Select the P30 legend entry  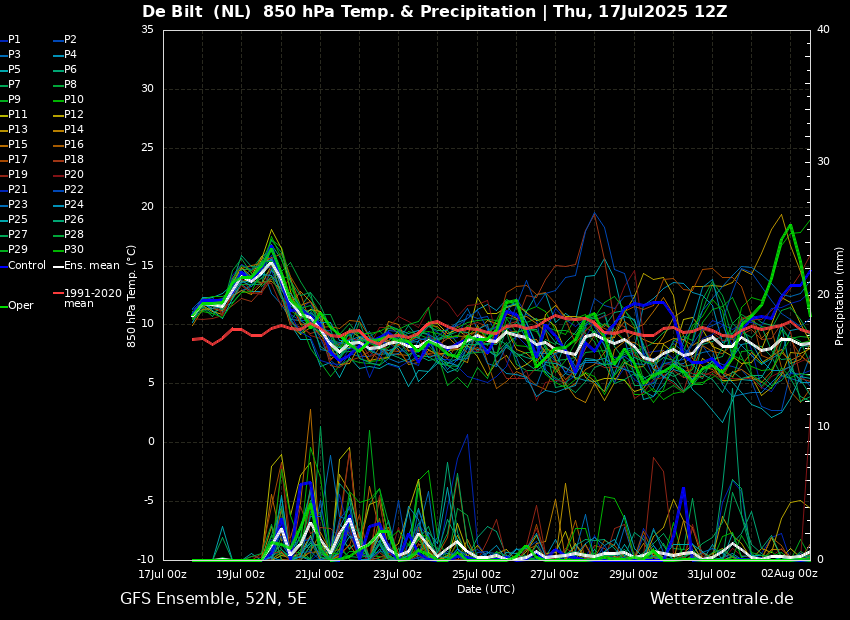[x=73, y=250]
